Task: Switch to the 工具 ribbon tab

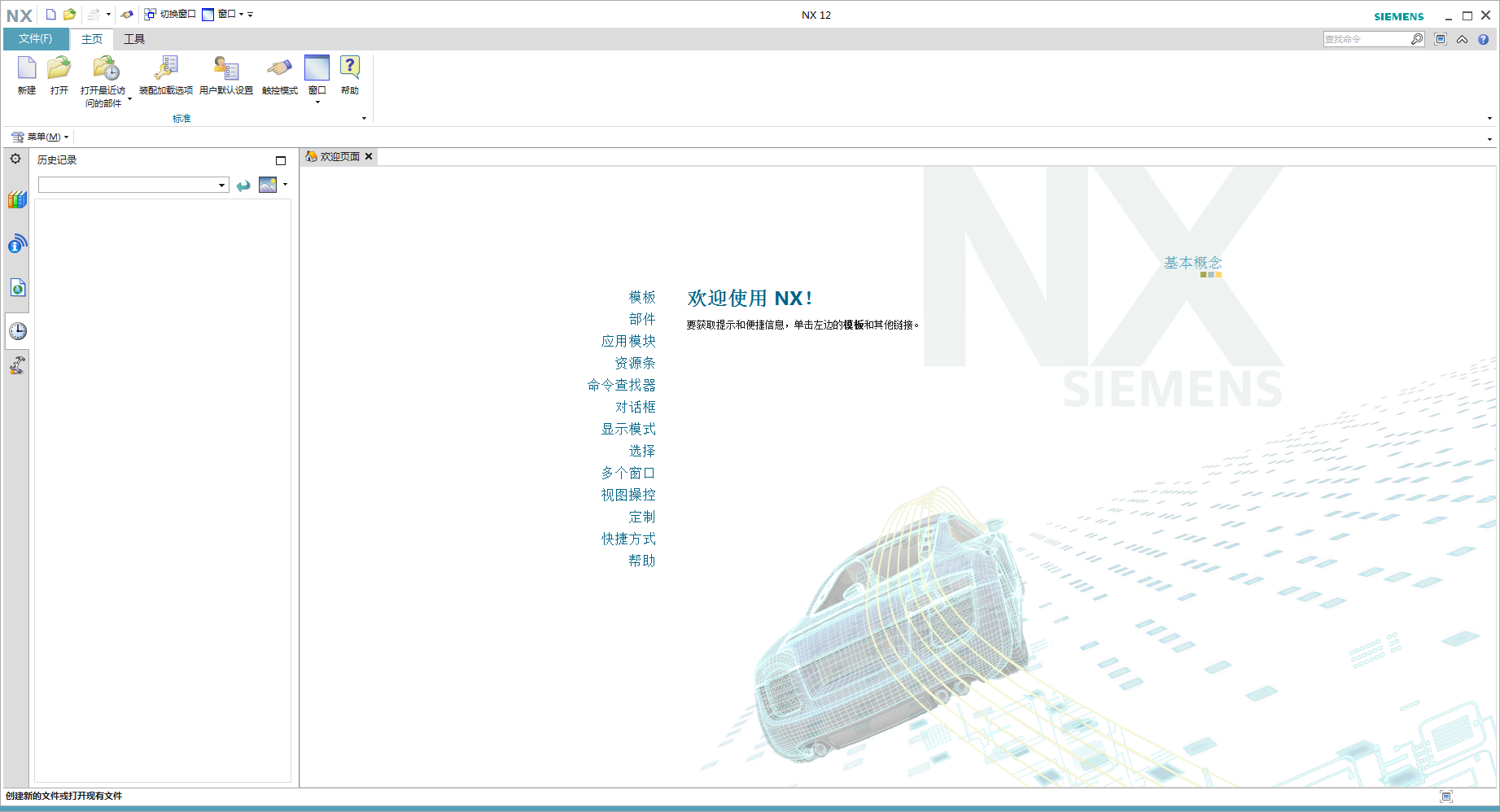Action: (133, 38)
